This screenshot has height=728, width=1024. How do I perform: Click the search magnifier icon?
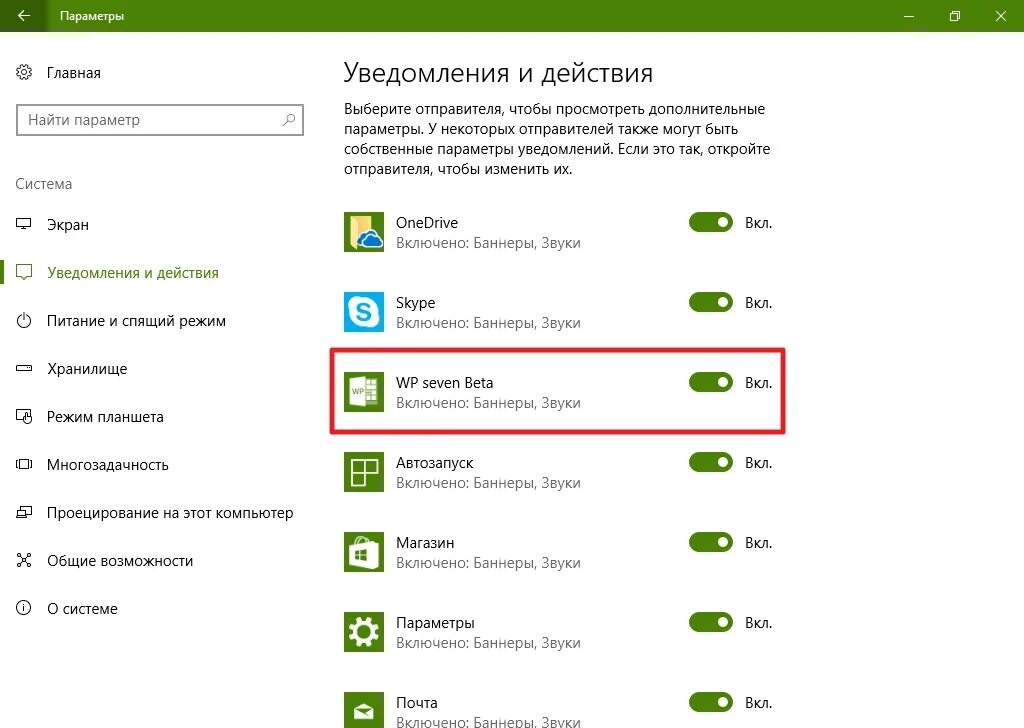[289, 120]
